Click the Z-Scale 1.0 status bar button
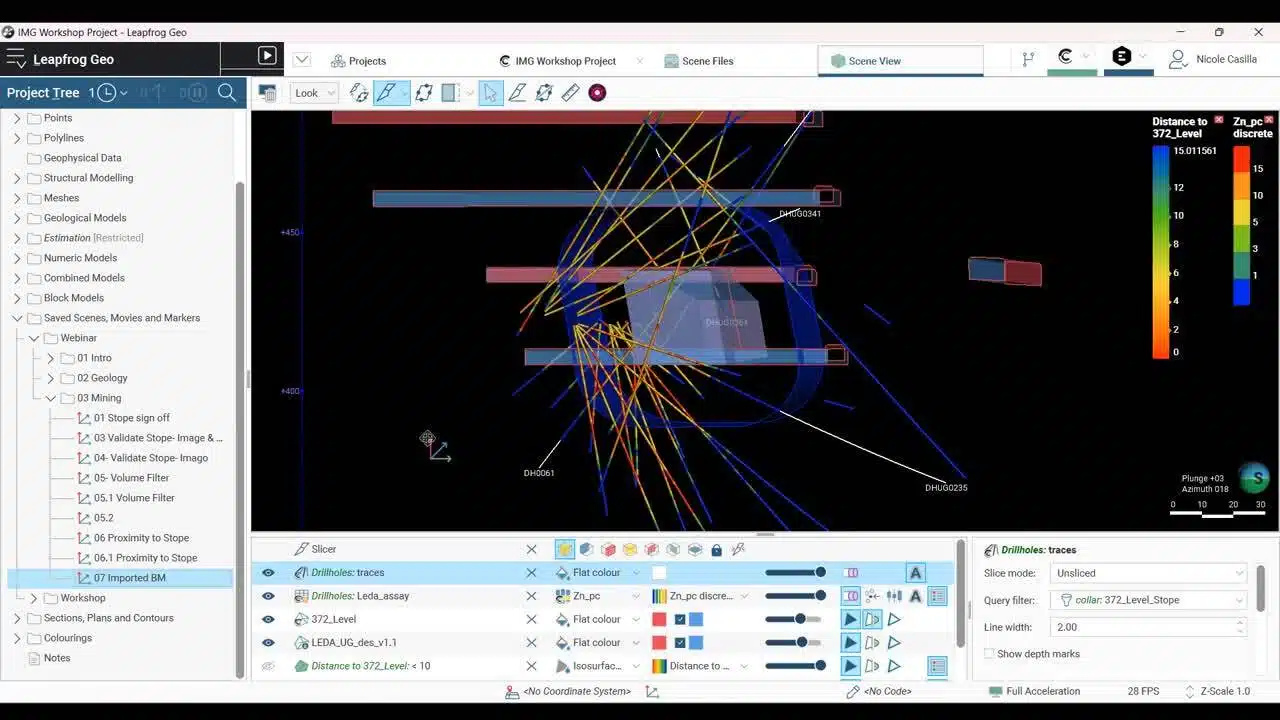This screenshot has height=720, width=1280. tap(1217, 691)
